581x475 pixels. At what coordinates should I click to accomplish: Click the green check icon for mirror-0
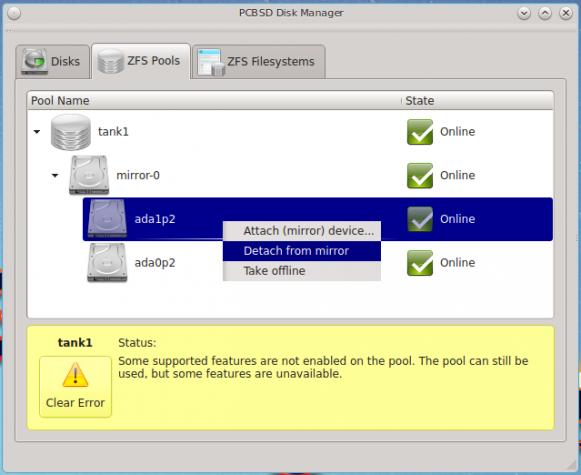pos(420,176)
